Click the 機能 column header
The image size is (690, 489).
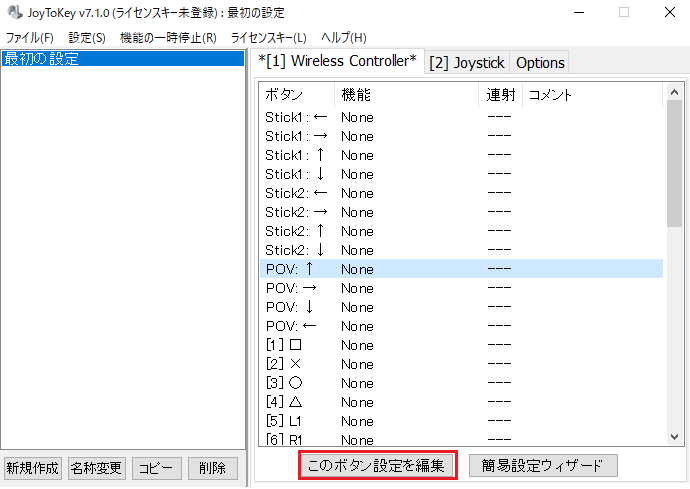click(x=406, y=95)
